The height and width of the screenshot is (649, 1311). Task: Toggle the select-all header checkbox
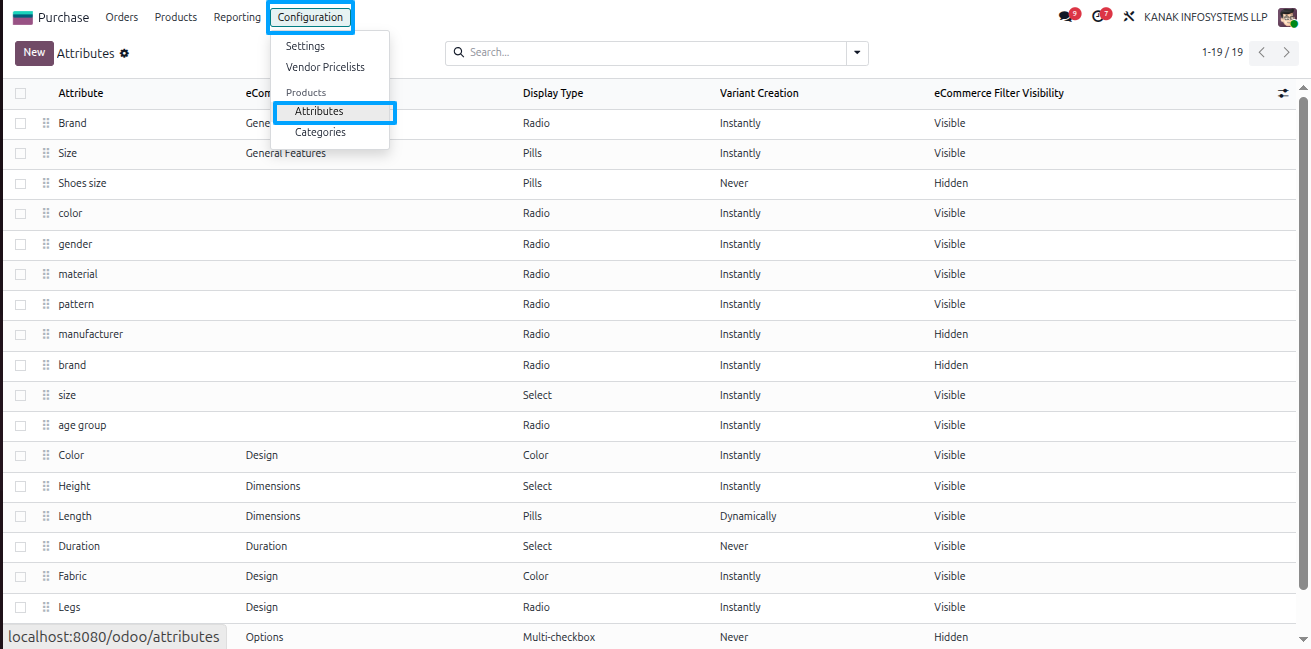[x=20, y=93]
